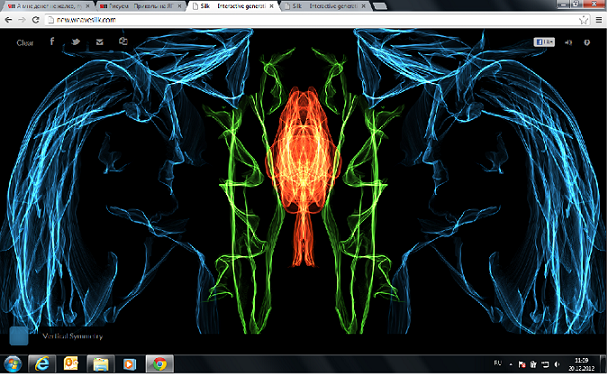This screenshot has width=608, height=377.
Task: Click the address bar showing weavesilk.com
Action: coord(317,20)
